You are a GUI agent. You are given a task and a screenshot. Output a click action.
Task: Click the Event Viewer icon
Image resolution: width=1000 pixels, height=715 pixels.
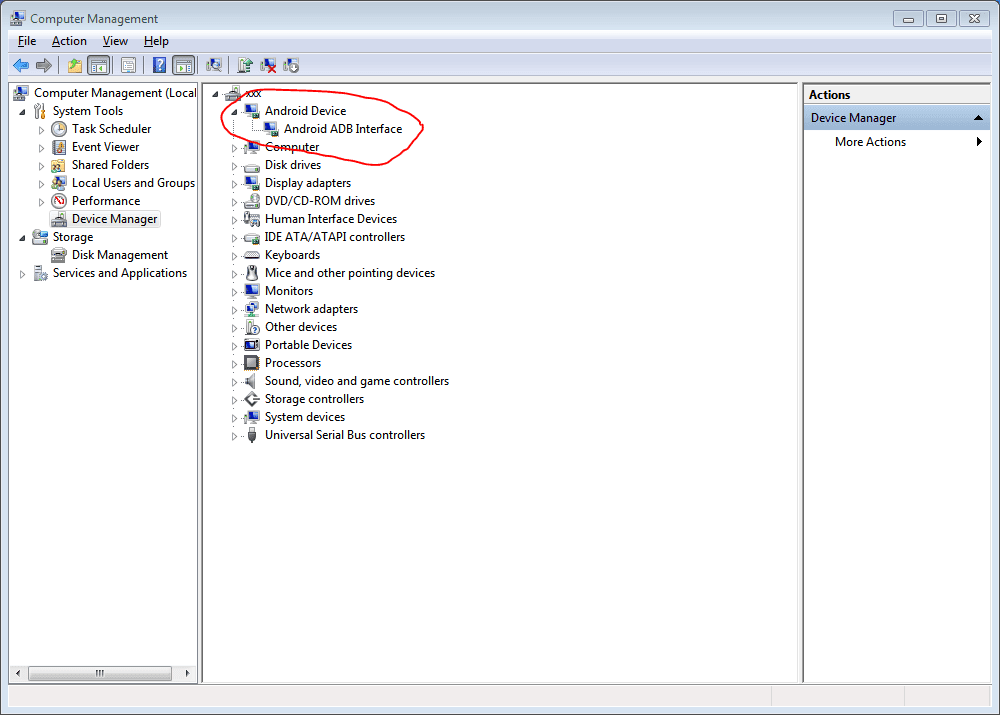click(59, 147)
